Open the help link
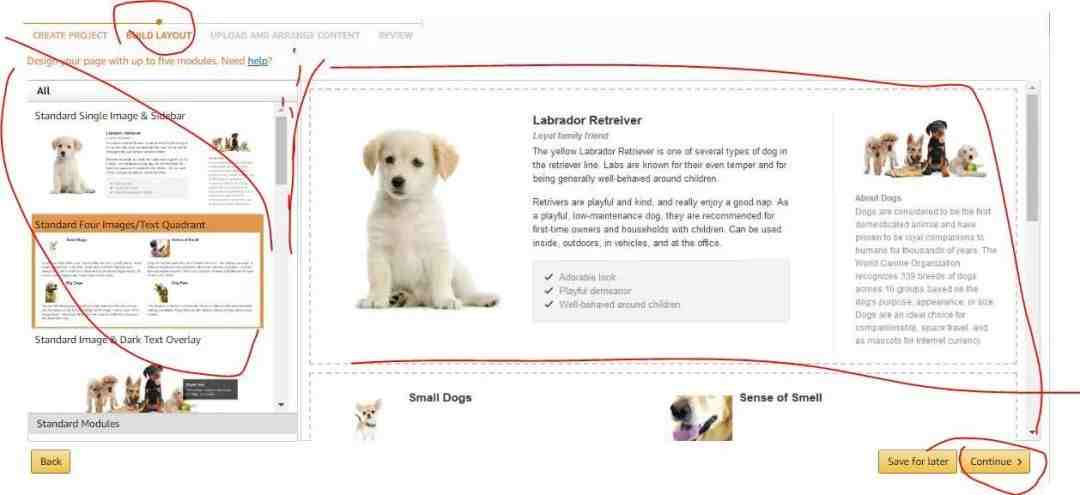The width and height of the screenshot is (1080, 495). (258, 61)
